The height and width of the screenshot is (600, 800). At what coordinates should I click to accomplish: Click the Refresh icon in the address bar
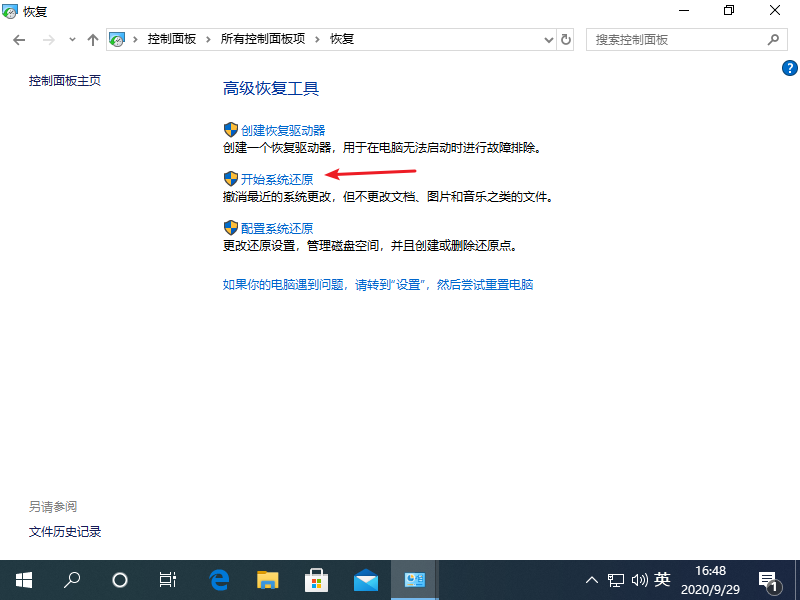pos(566,39)
